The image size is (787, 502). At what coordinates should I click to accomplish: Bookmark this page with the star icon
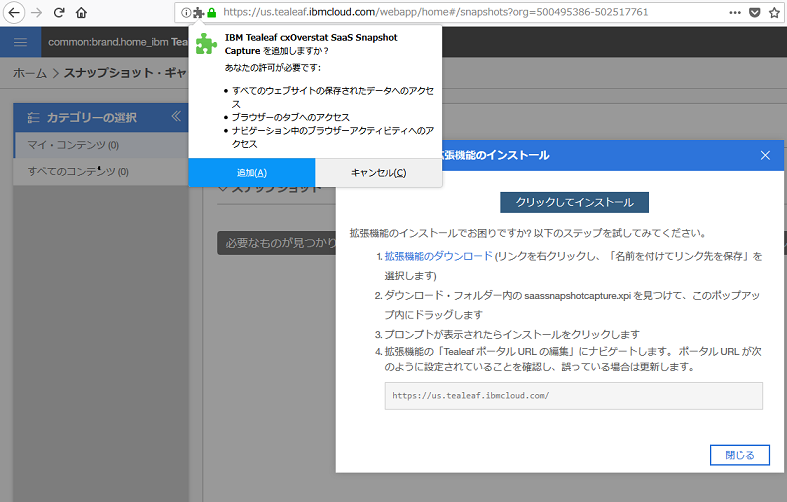point(774,13)
